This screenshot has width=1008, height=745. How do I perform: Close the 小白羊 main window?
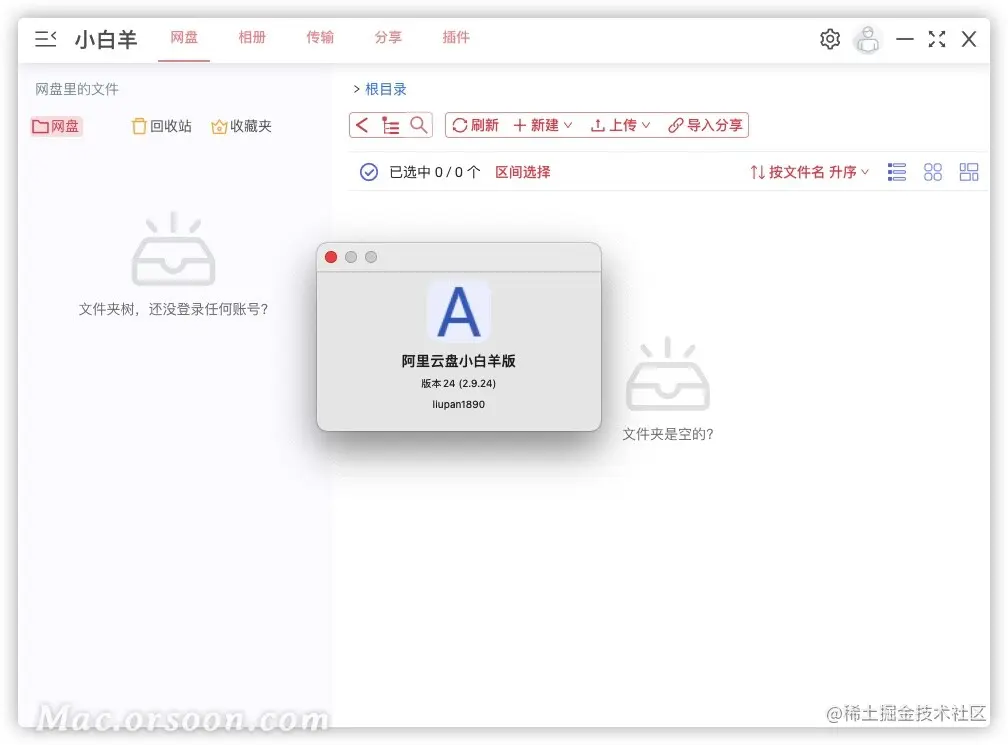tap(969, 39)
